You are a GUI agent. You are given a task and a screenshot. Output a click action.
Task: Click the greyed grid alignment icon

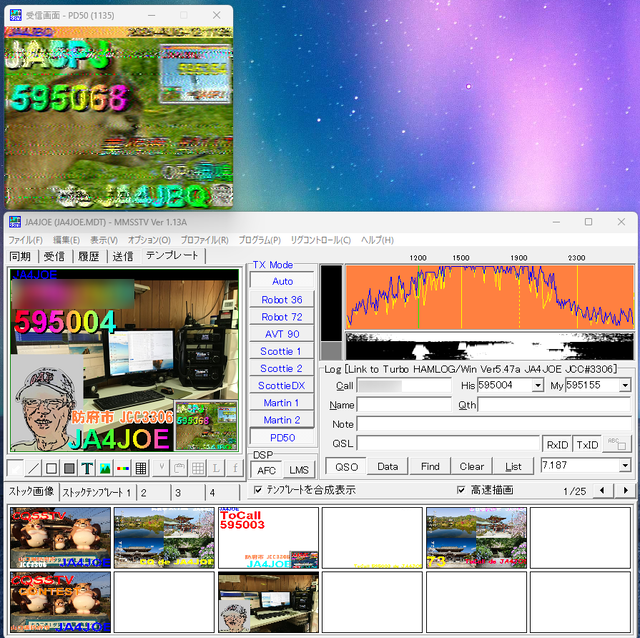coord(198,468)
